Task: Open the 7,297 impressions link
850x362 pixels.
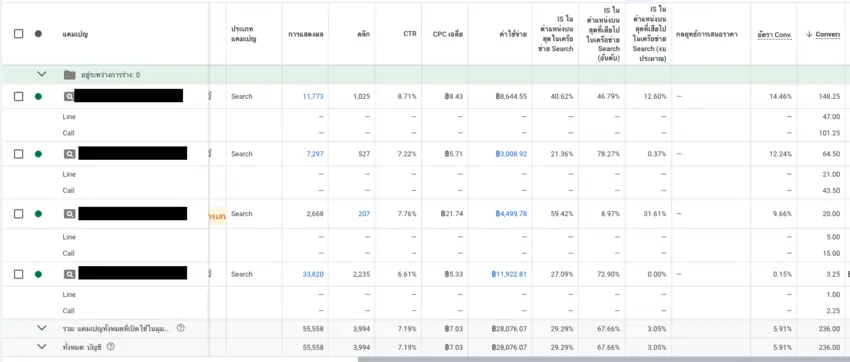Action: pyautogui.click(x=314, y=154)
